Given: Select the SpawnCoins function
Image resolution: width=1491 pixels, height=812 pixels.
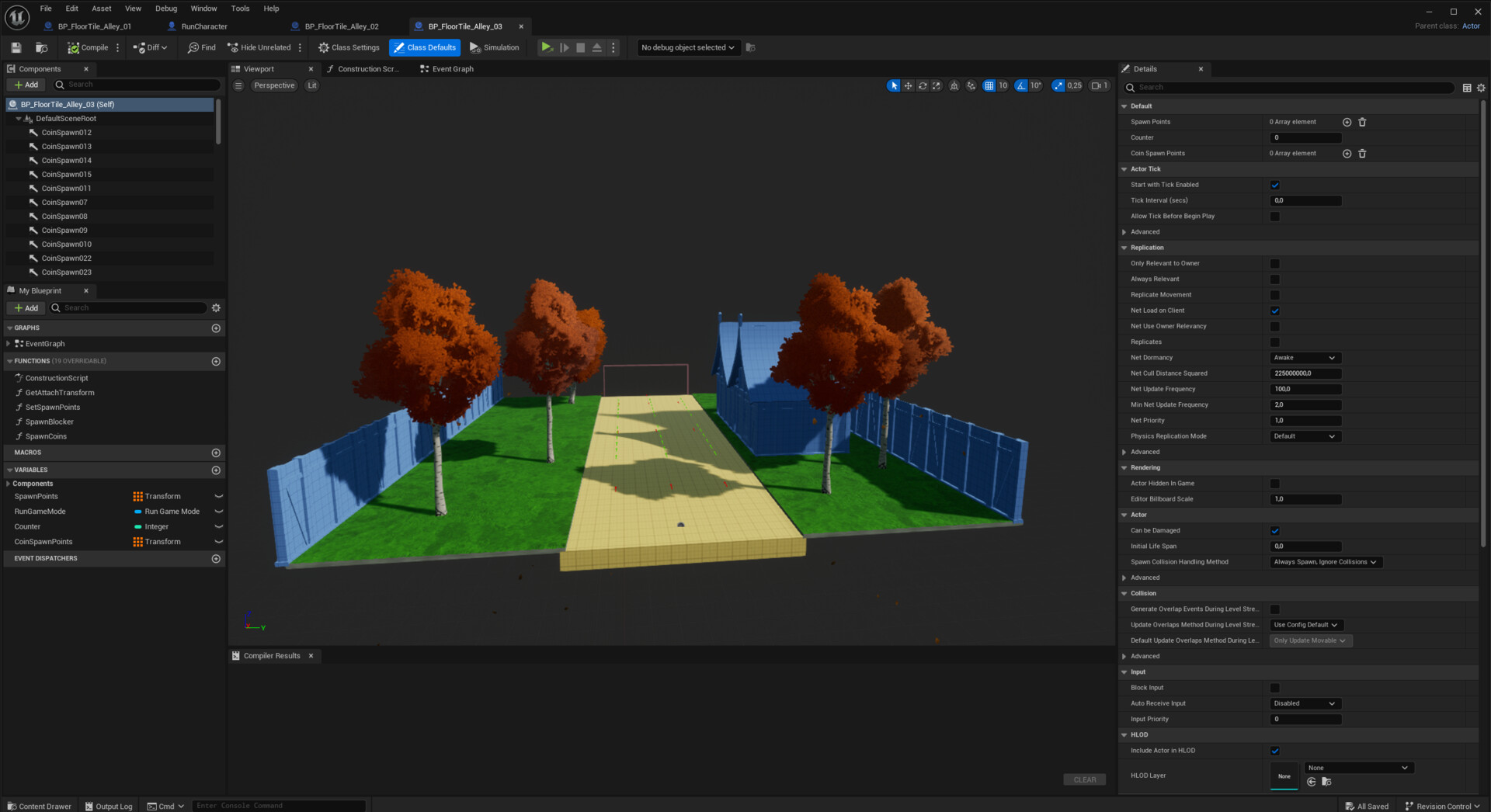Looking at the screenshot, I should coord(47,436).
